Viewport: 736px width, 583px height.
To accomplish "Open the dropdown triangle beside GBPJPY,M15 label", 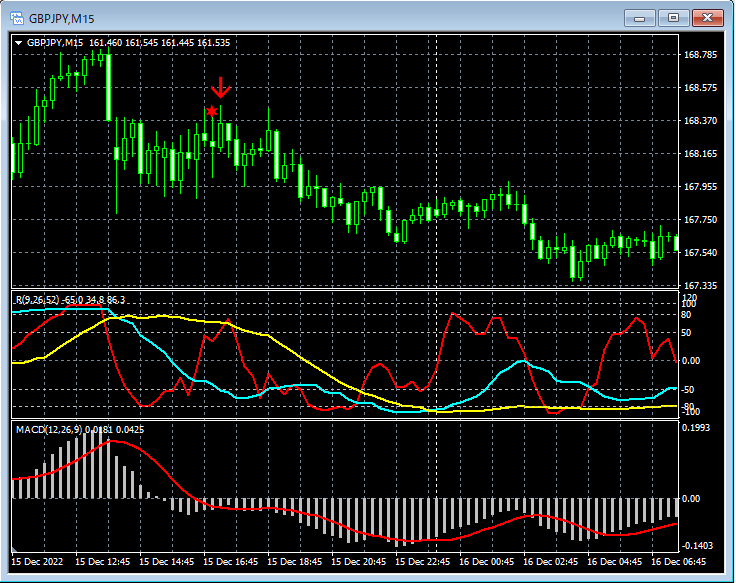I will [18, 43].
